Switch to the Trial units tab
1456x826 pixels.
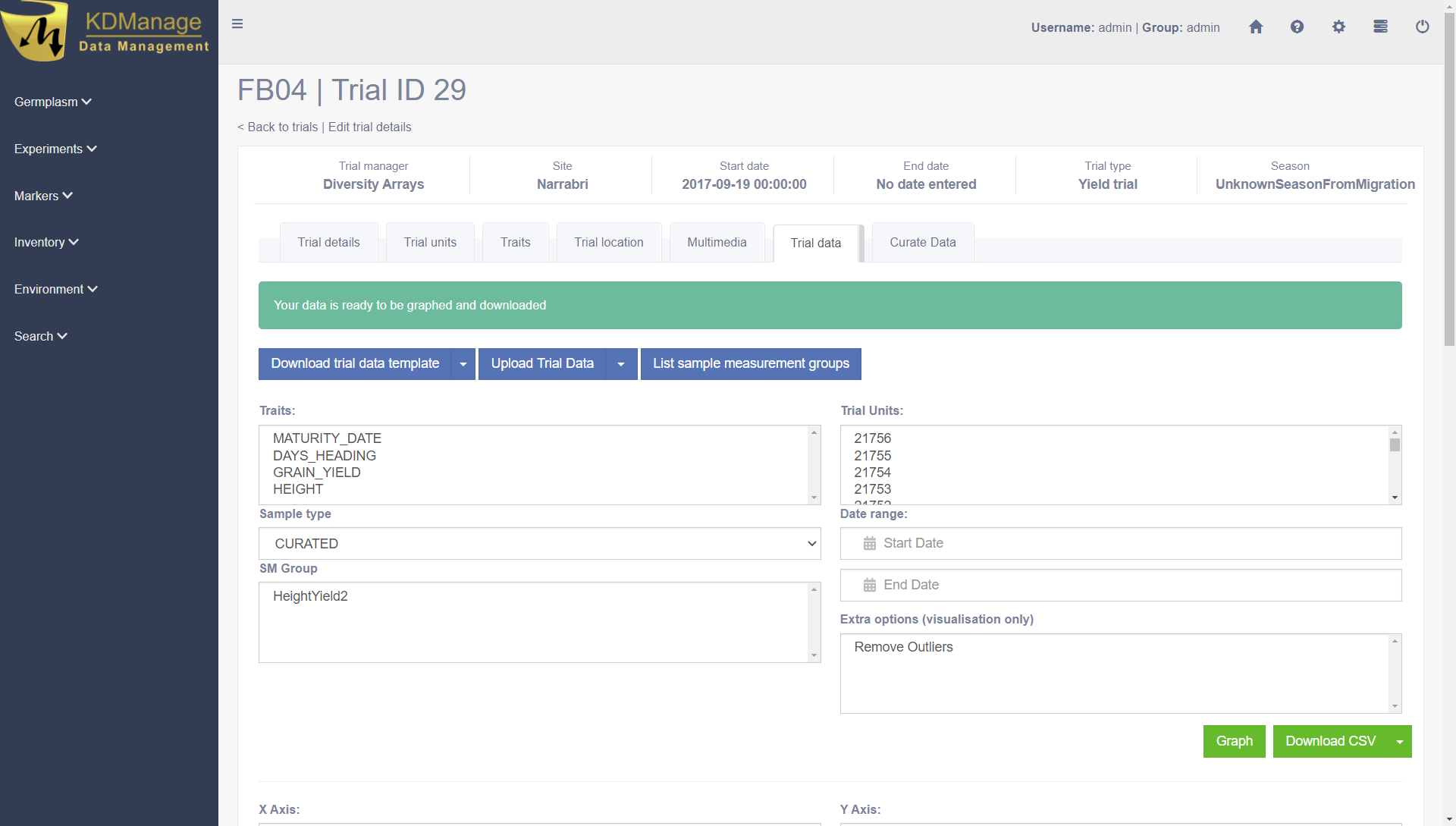point(430,243)
